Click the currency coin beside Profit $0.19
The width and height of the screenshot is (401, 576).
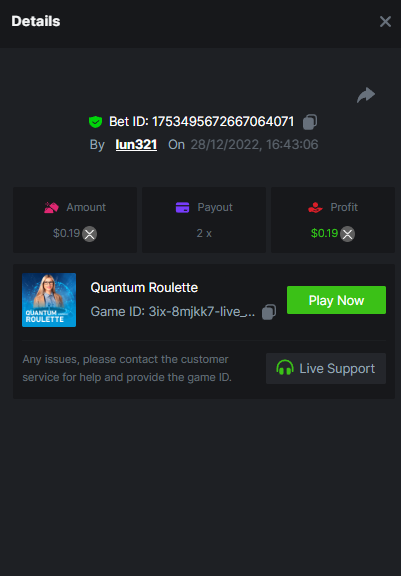(x=347, y=234)
